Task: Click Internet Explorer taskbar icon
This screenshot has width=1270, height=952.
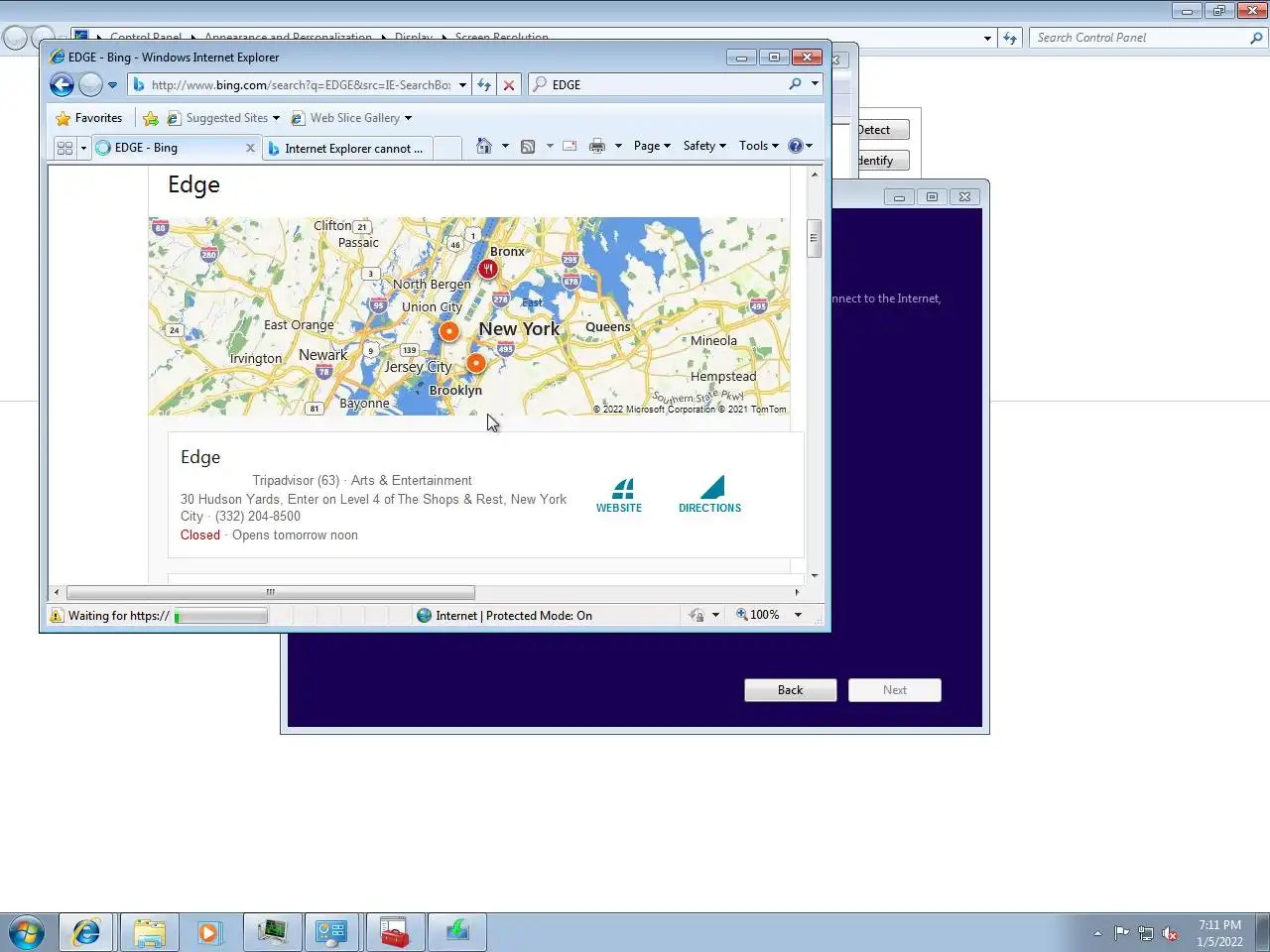Action: click(86, 932)
